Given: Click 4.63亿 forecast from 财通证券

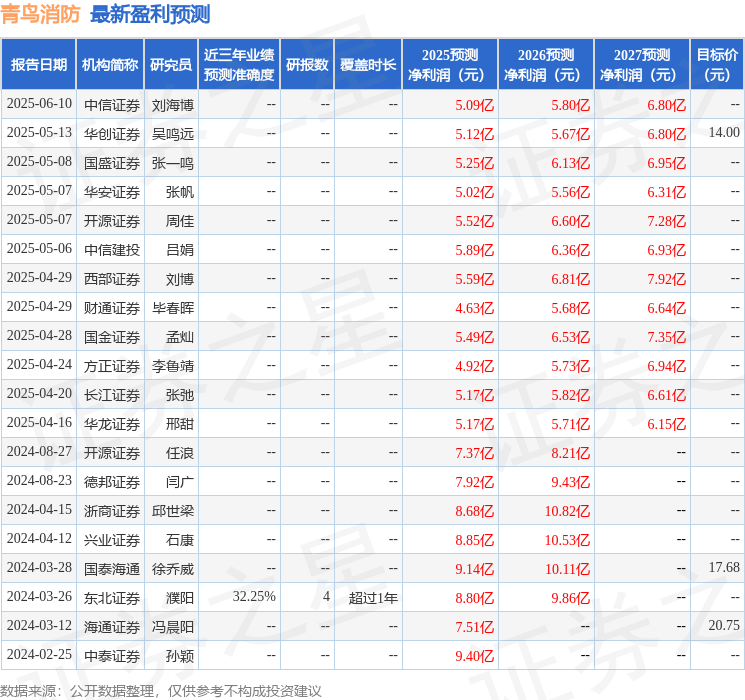Looking at the screenshot, I should pos(474,308).
